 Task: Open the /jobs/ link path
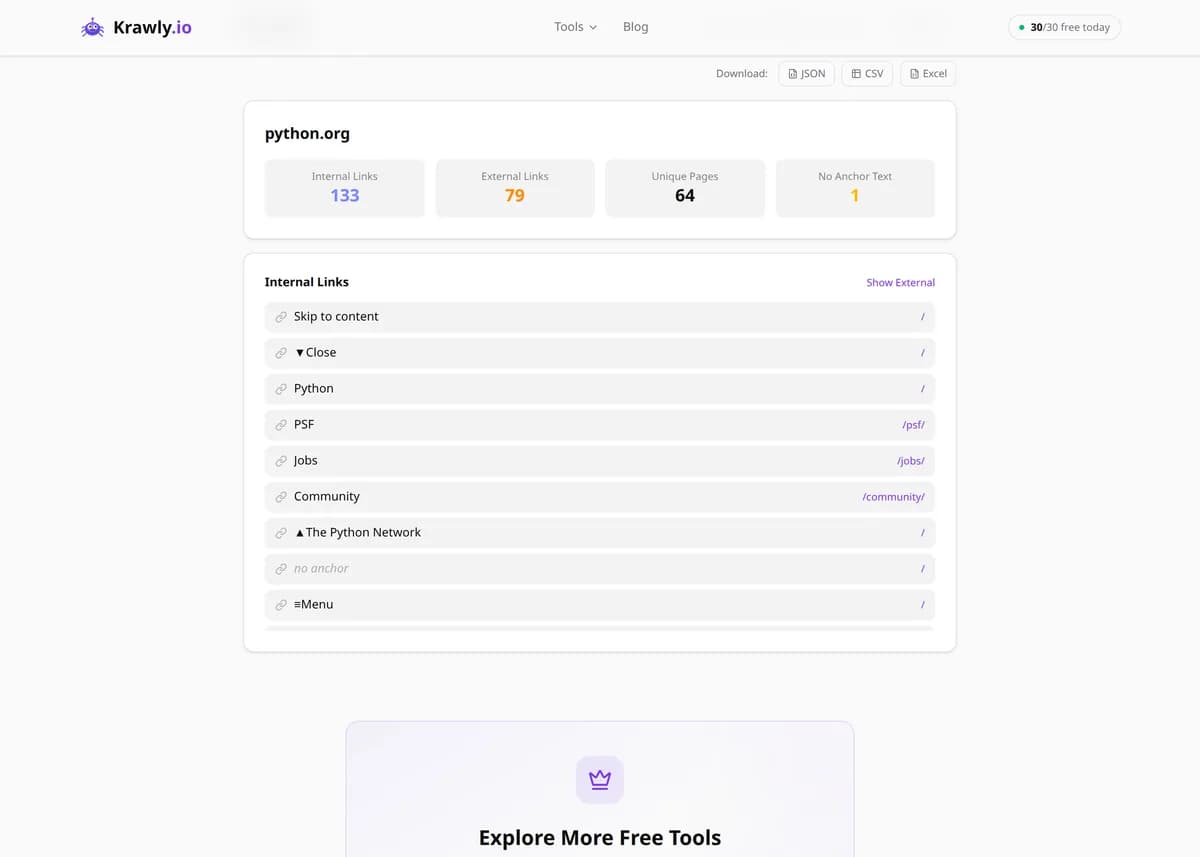pyautogui.click(x=911, y=461)
